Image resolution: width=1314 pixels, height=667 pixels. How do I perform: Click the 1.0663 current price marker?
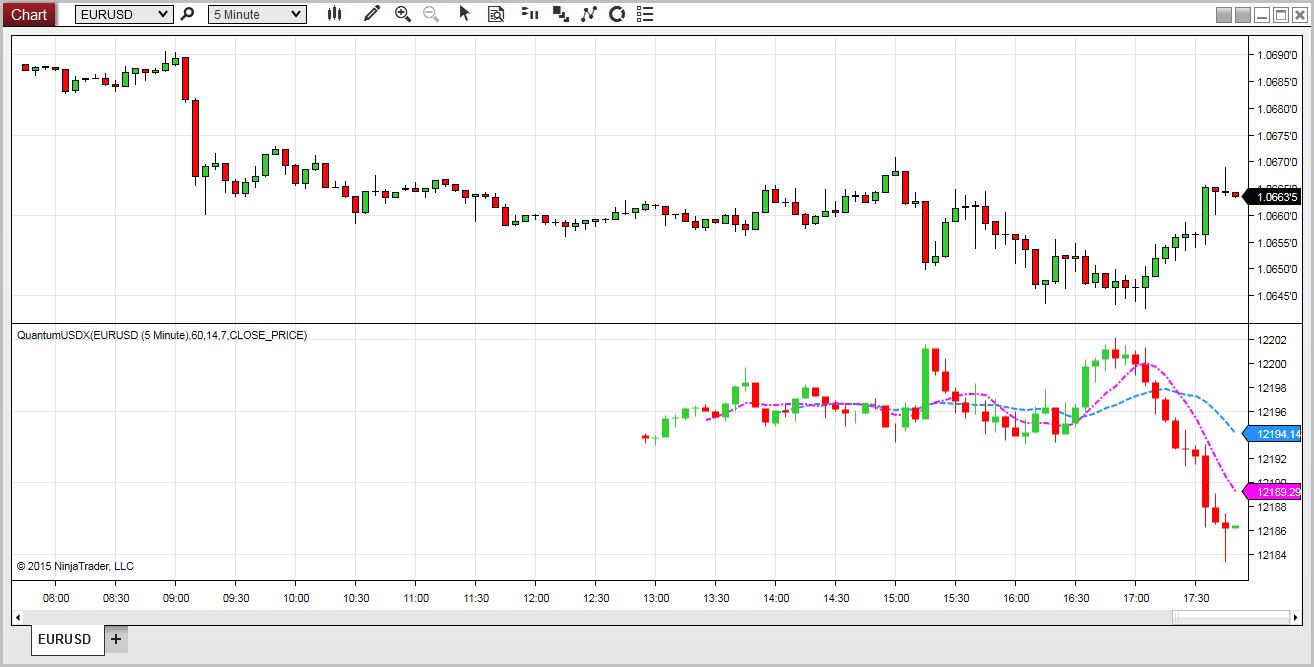coord(1275,197)
